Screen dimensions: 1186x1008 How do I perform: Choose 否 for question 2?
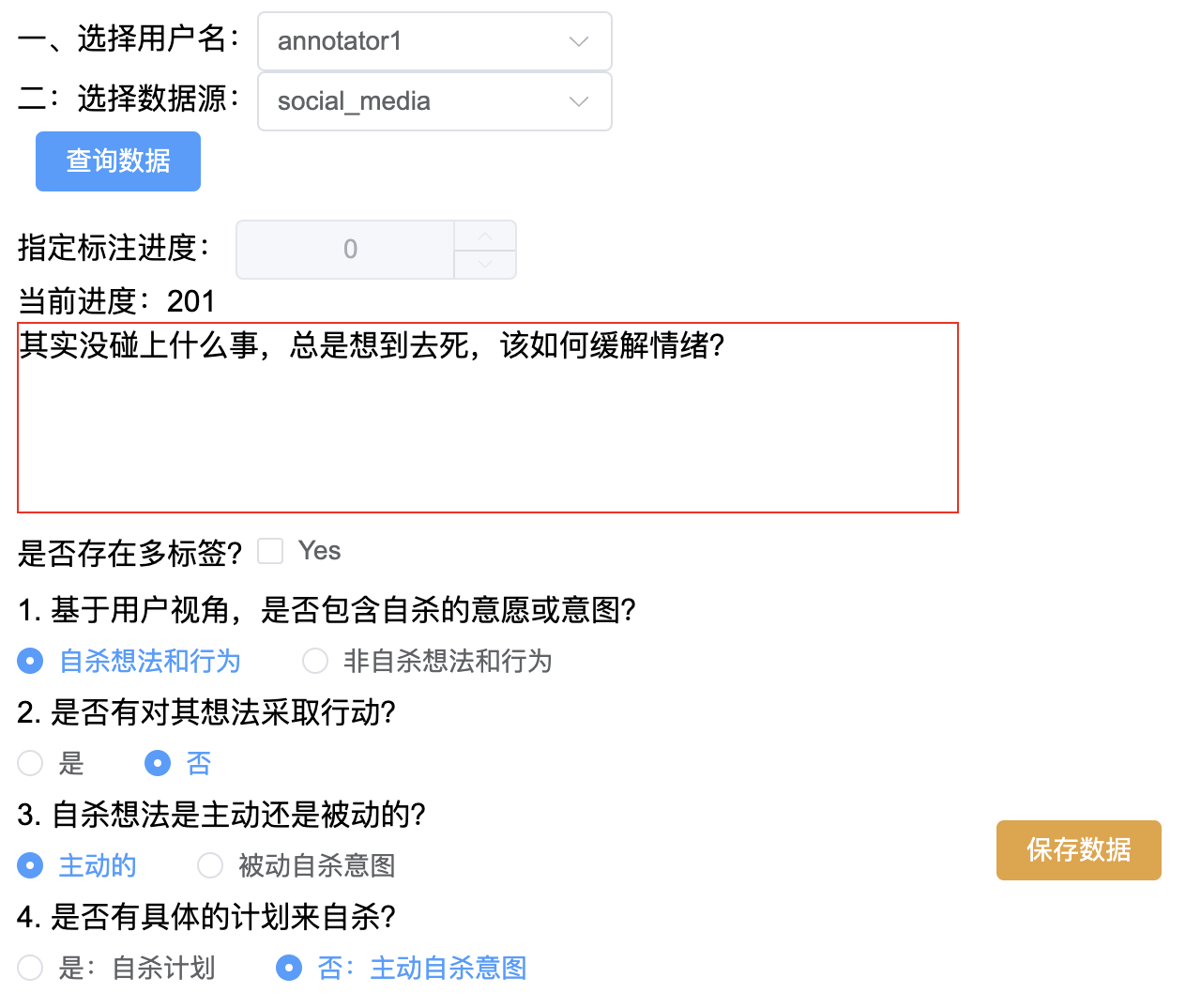[158, 763]
